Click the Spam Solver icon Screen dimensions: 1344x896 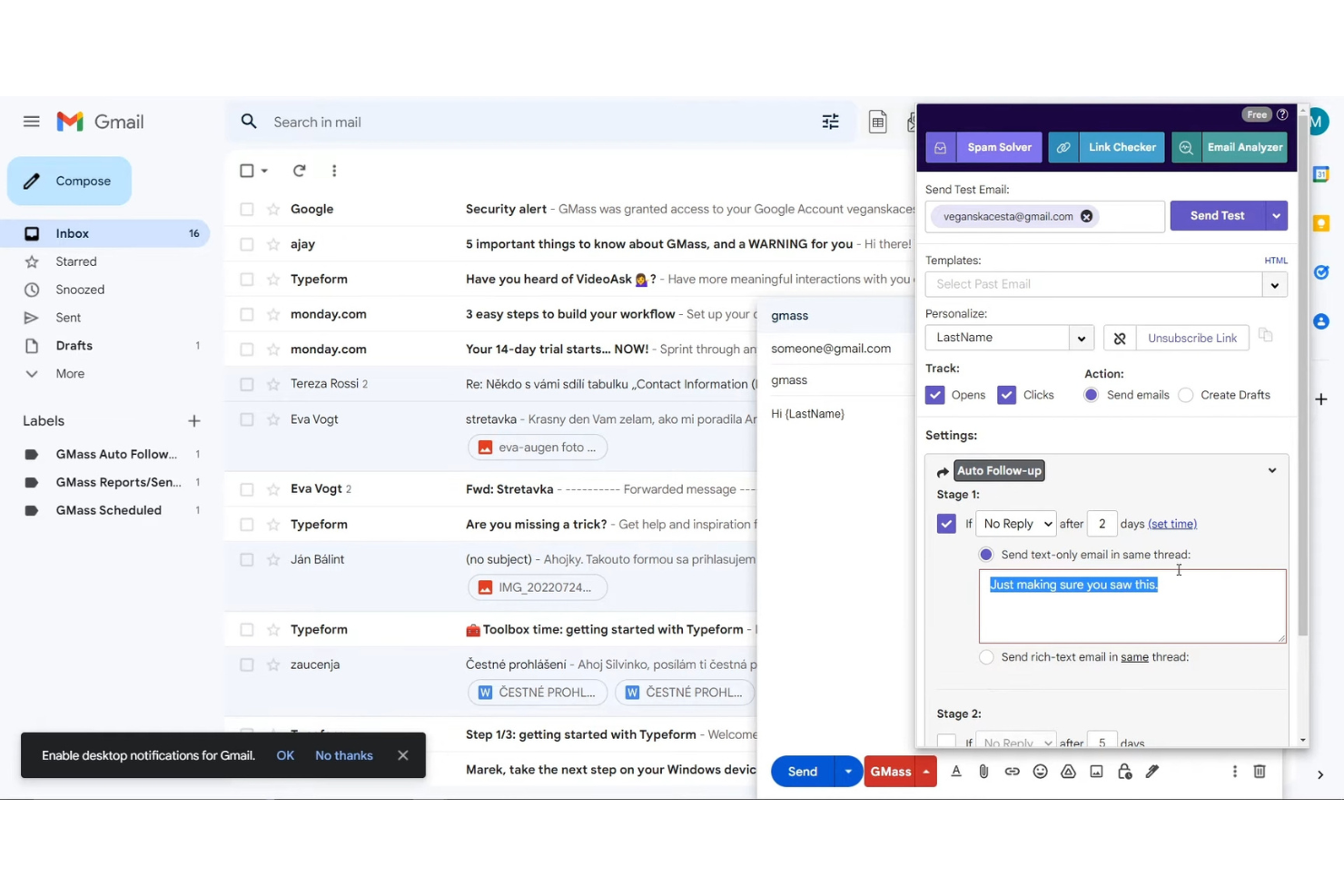point(941,147)
